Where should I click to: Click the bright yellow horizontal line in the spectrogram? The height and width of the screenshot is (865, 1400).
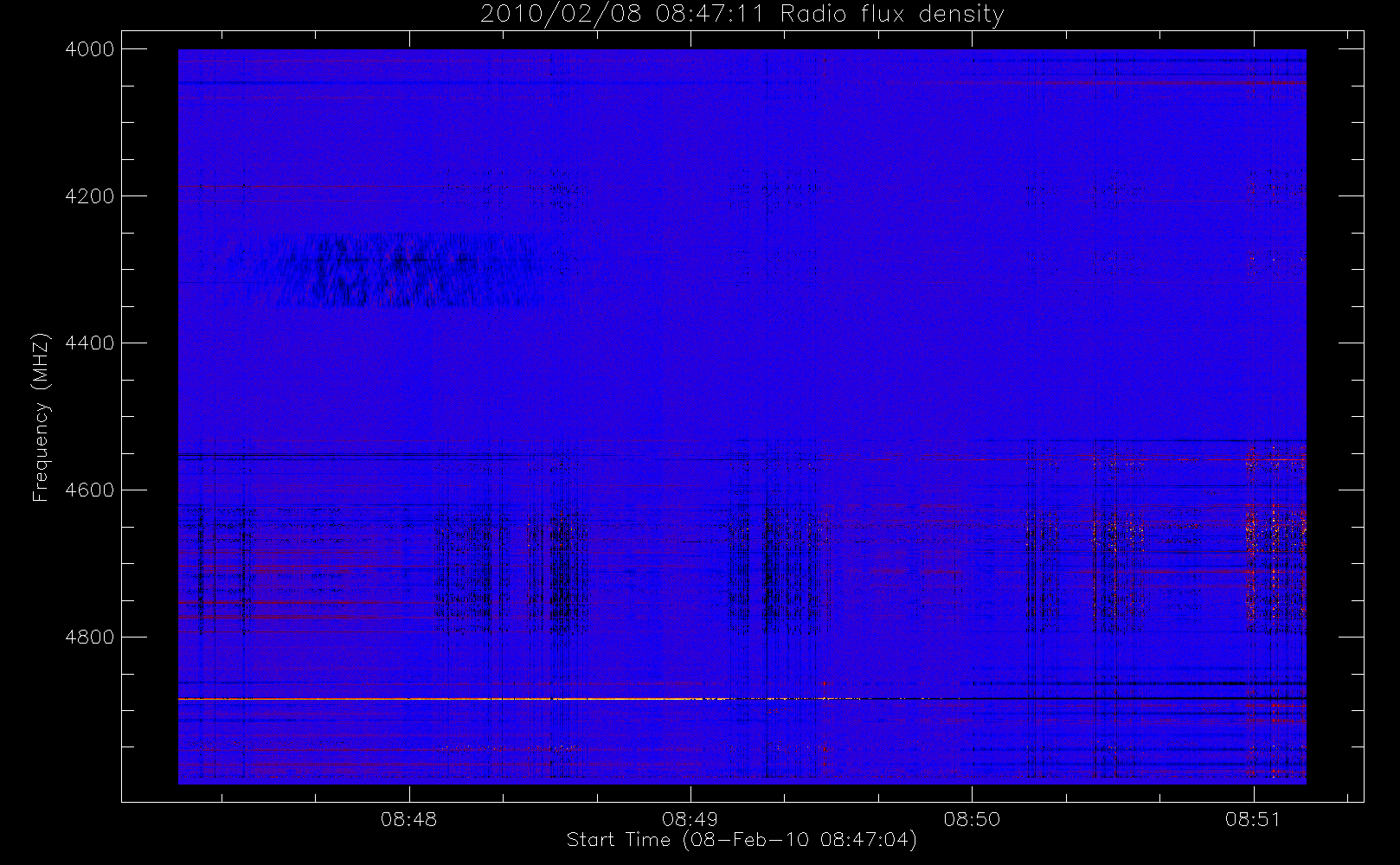click(x=450, y=698)
